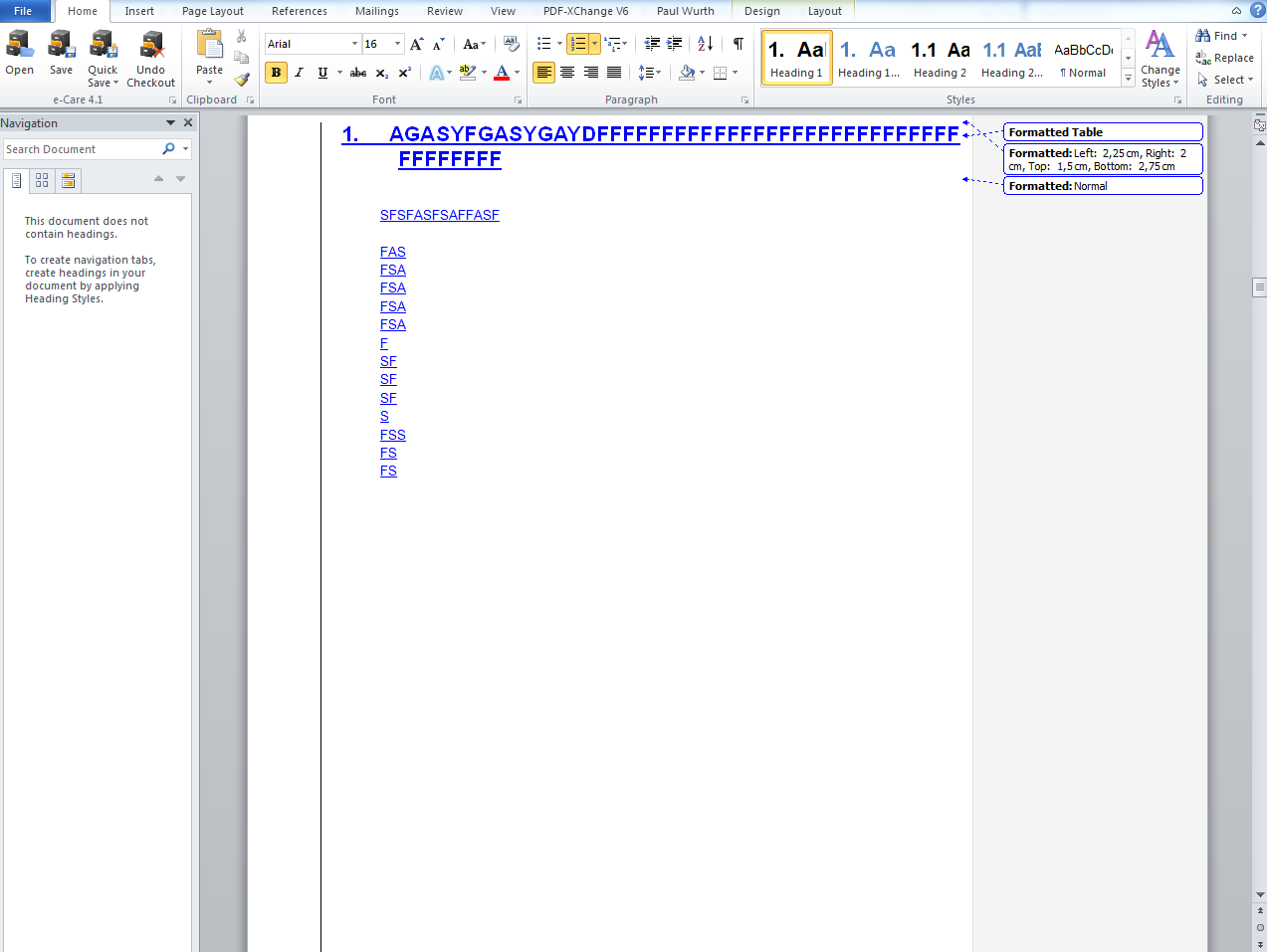1267x952 pixels.
Task: Click the Bullets list icon
Action: (x=544, y=44)
